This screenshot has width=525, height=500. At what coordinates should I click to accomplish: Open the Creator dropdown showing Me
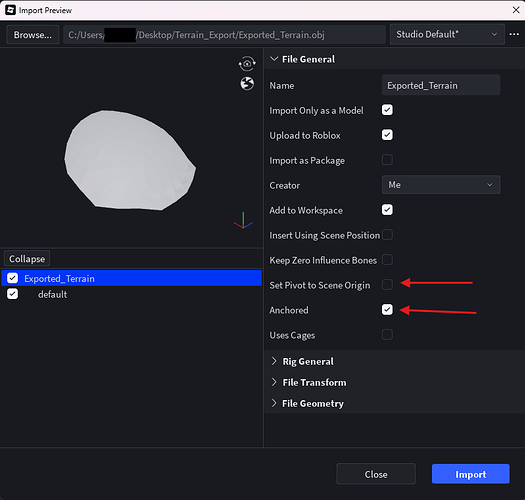(x=441, y=185)
